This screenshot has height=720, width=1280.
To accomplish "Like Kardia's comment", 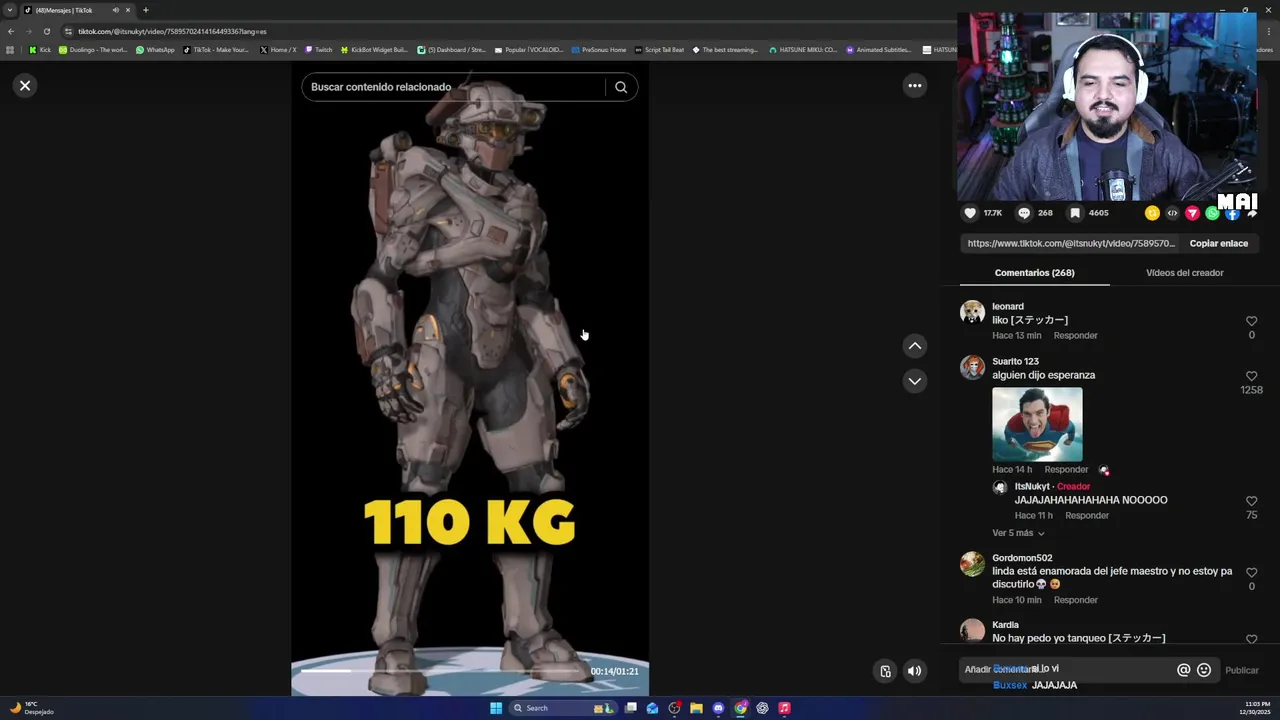I will (x=1251, y=639).
